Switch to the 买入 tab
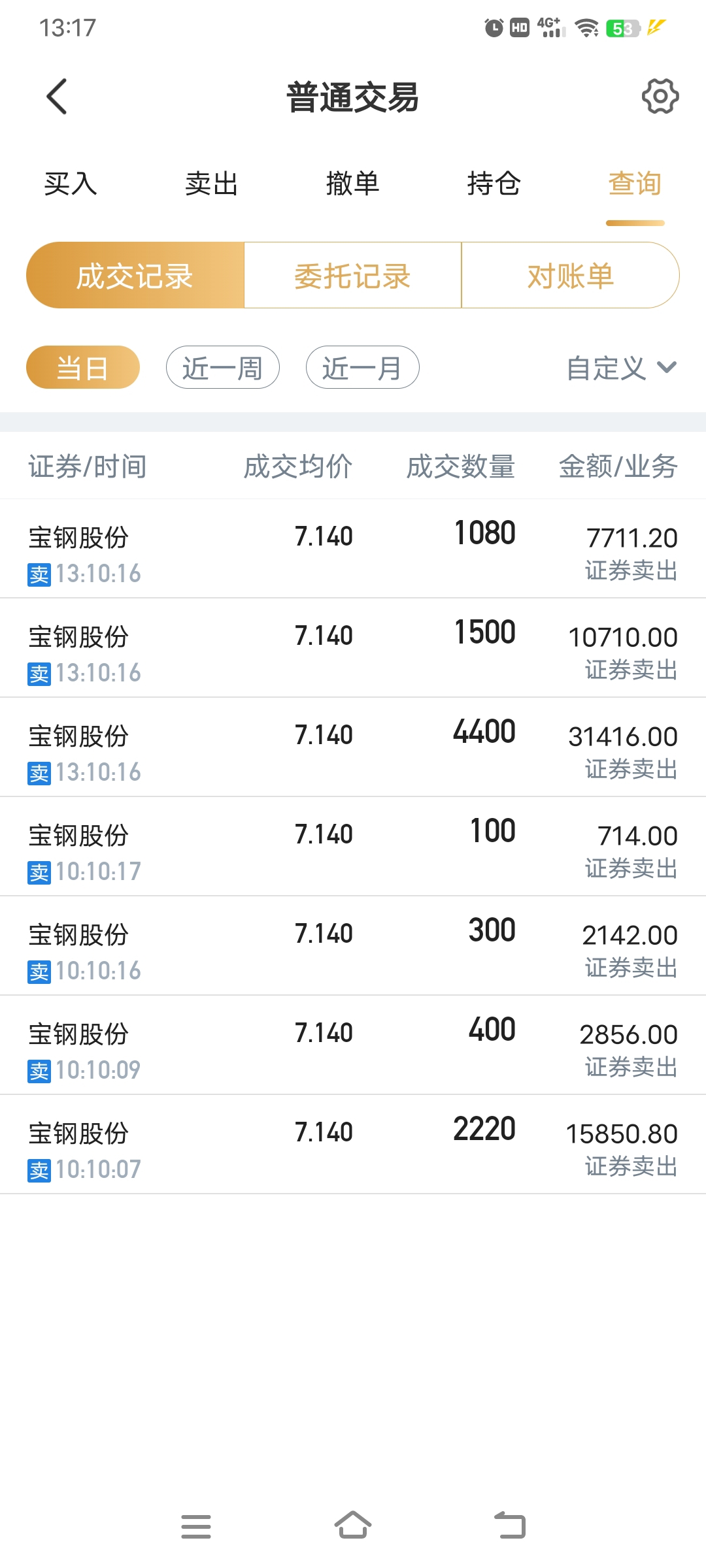Screen dimensions: 706x1568 [71, 184]
